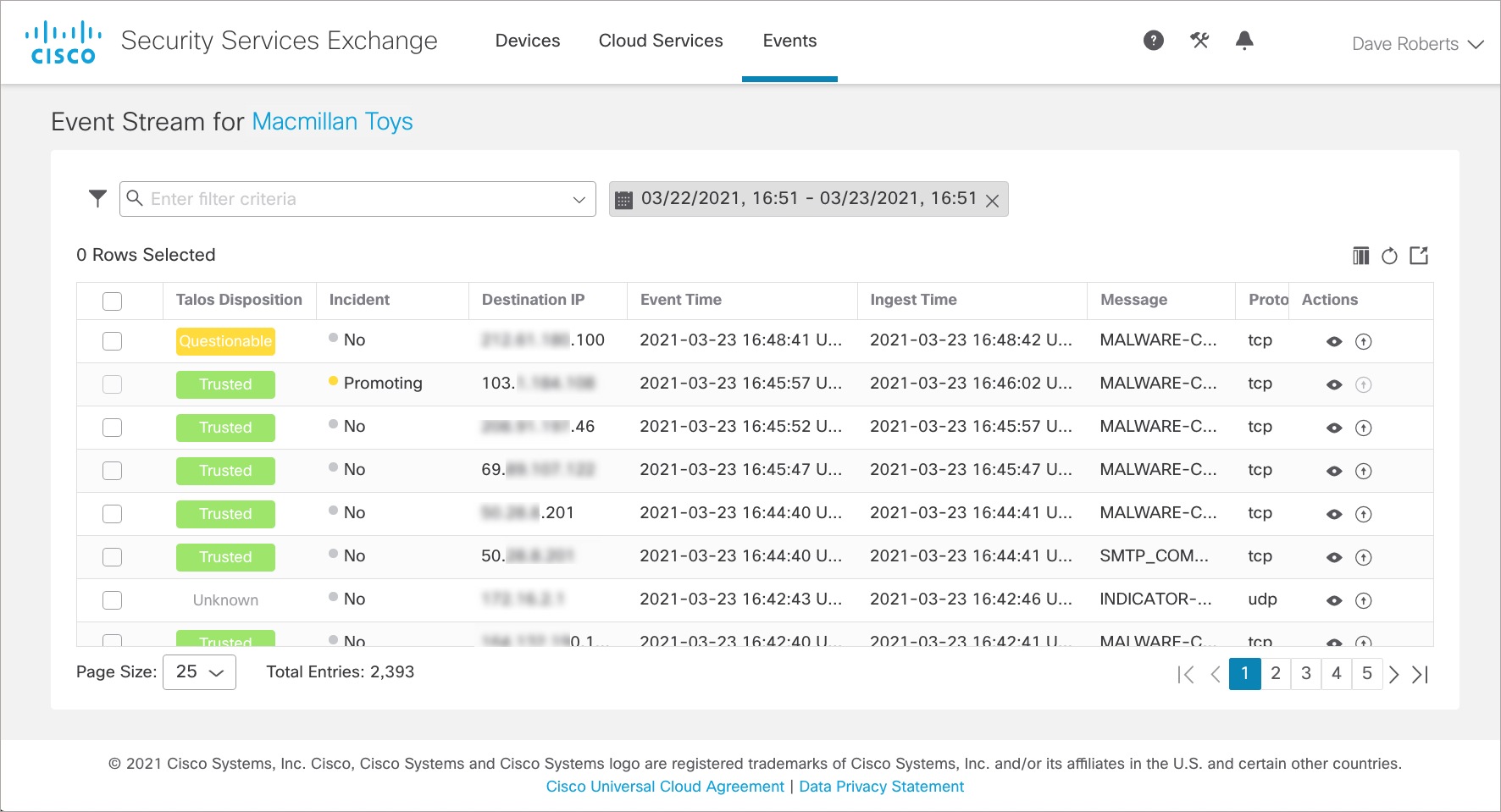Image resolution: width=1501 pixels, height=812 pixels.
Task: View eye icon for .201 MALWARE row
Action: 1334,515
